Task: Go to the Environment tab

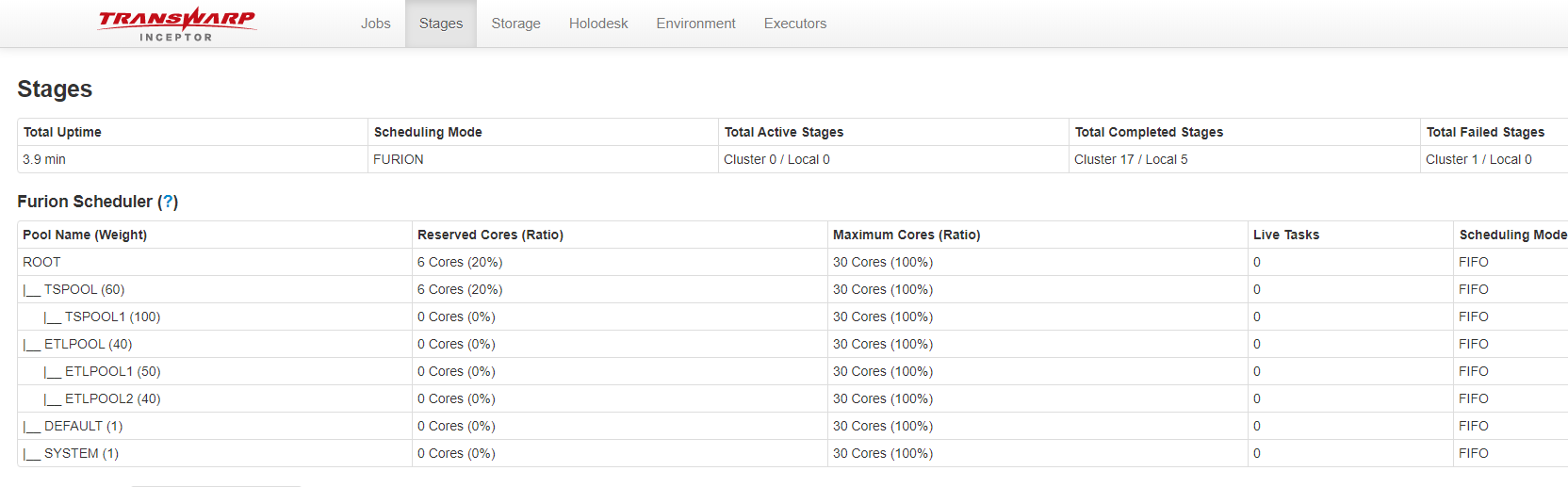Action: tap(695, 24)
